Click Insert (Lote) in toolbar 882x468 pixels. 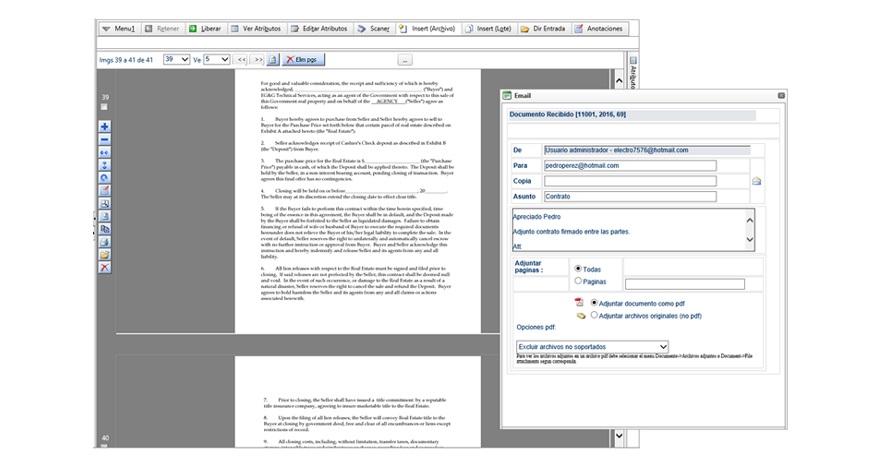488,29
